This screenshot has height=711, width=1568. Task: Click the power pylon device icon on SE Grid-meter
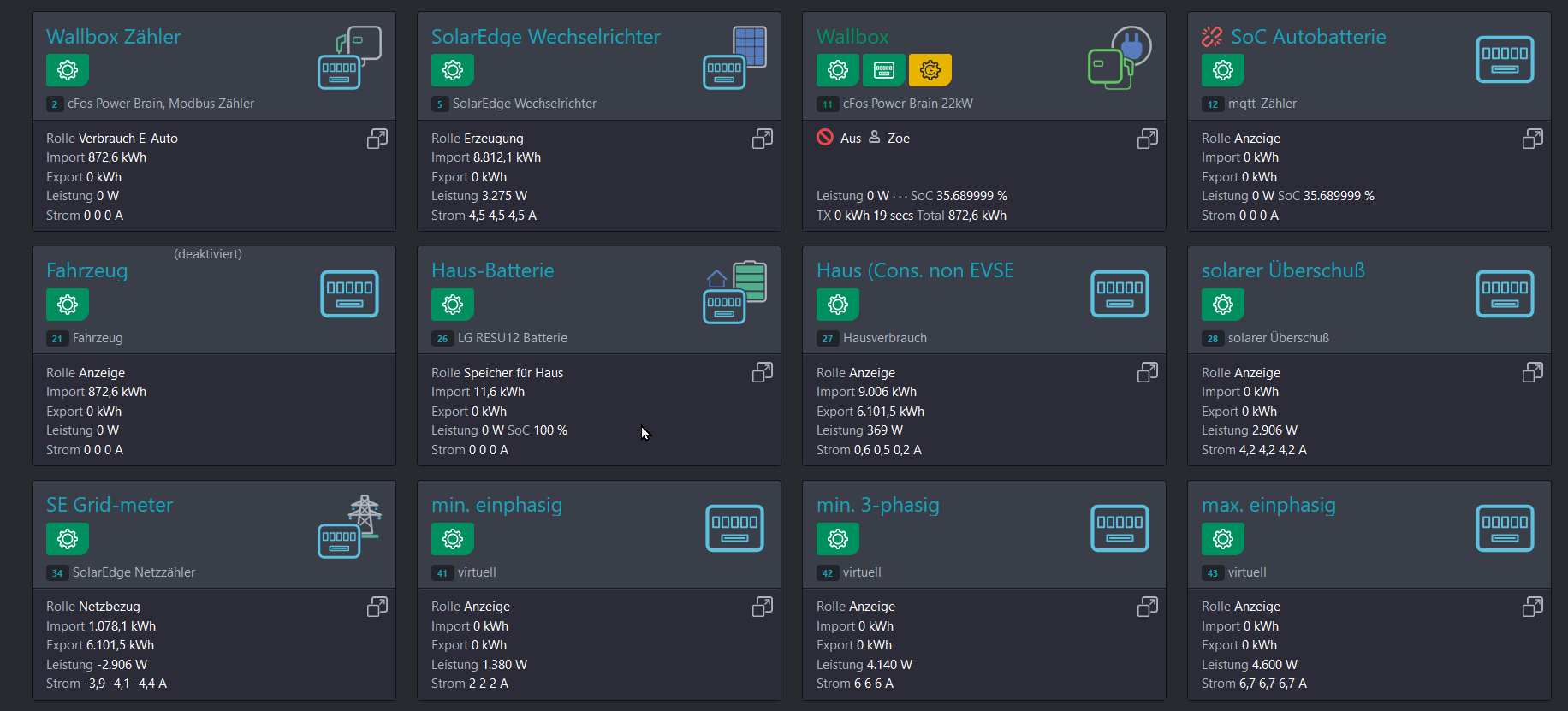[350, 526]
